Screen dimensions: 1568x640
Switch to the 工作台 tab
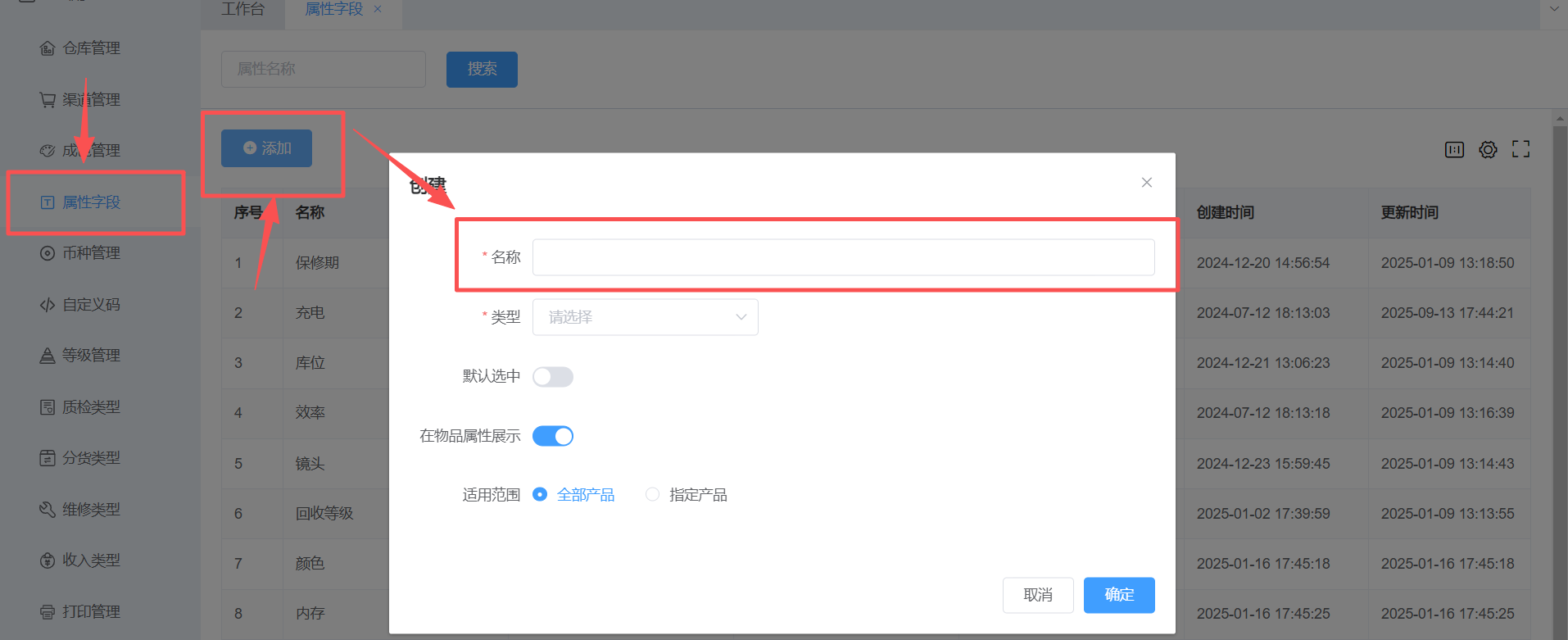(x=242, y=9)
